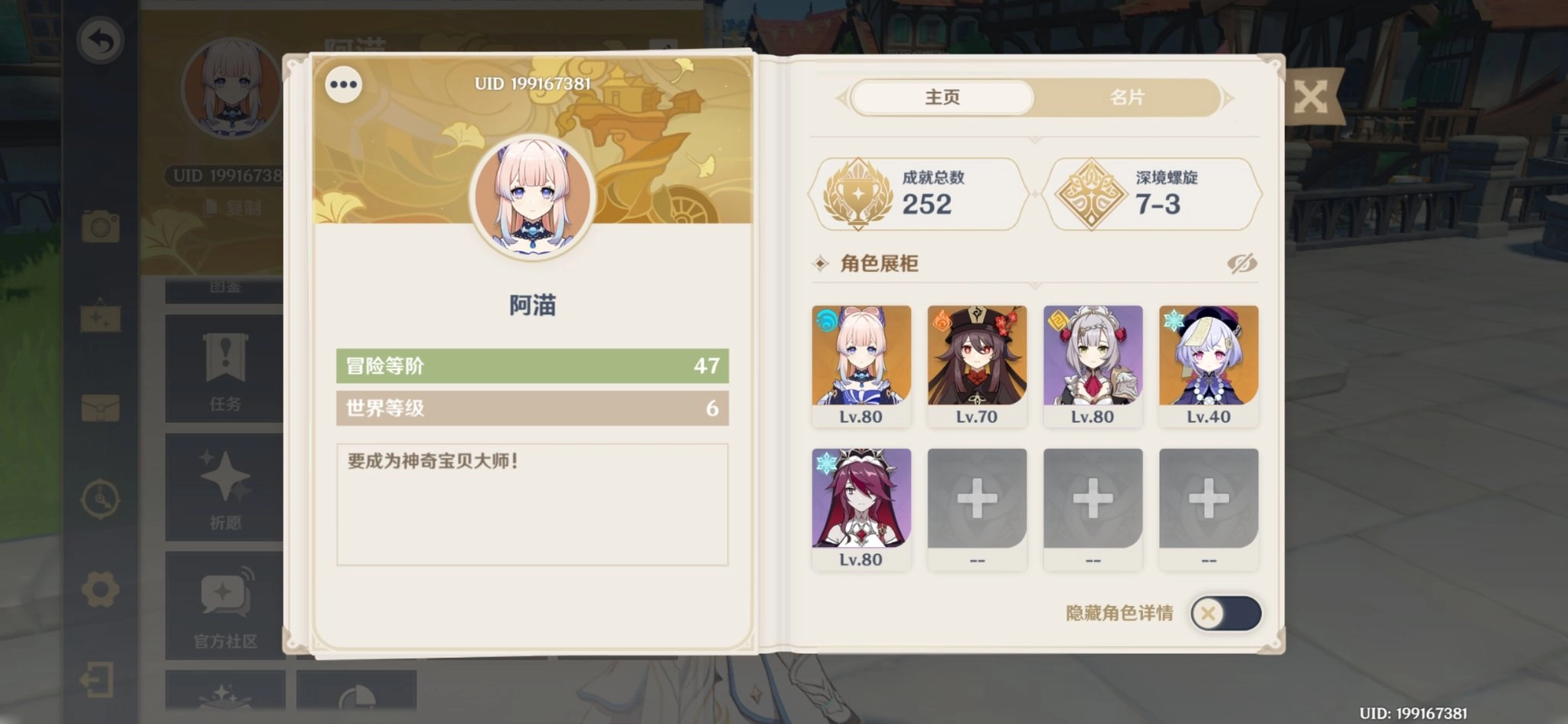Open the mail envelope icon
Image resolution: width=1568 pixels, height=724 pixels.
click(x=100, y=408)
